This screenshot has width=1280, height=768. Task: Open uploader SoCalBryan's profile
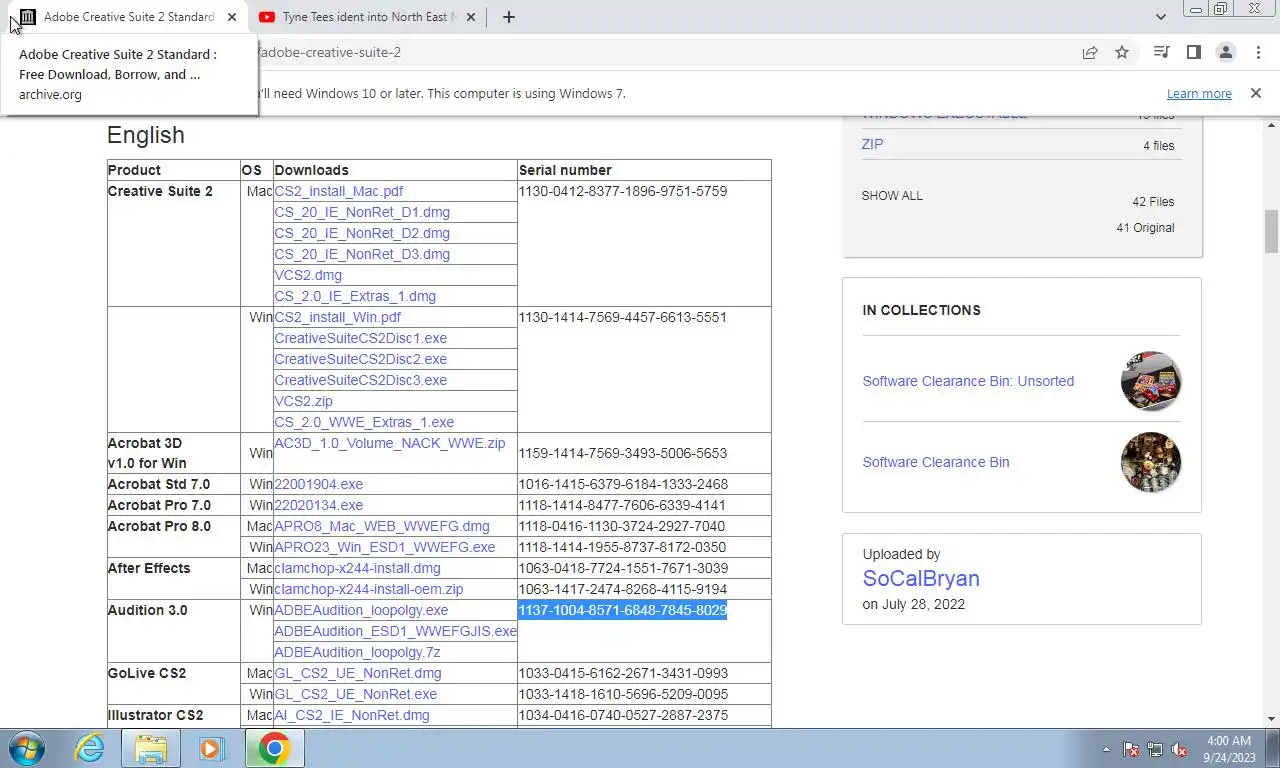(921, 578)
